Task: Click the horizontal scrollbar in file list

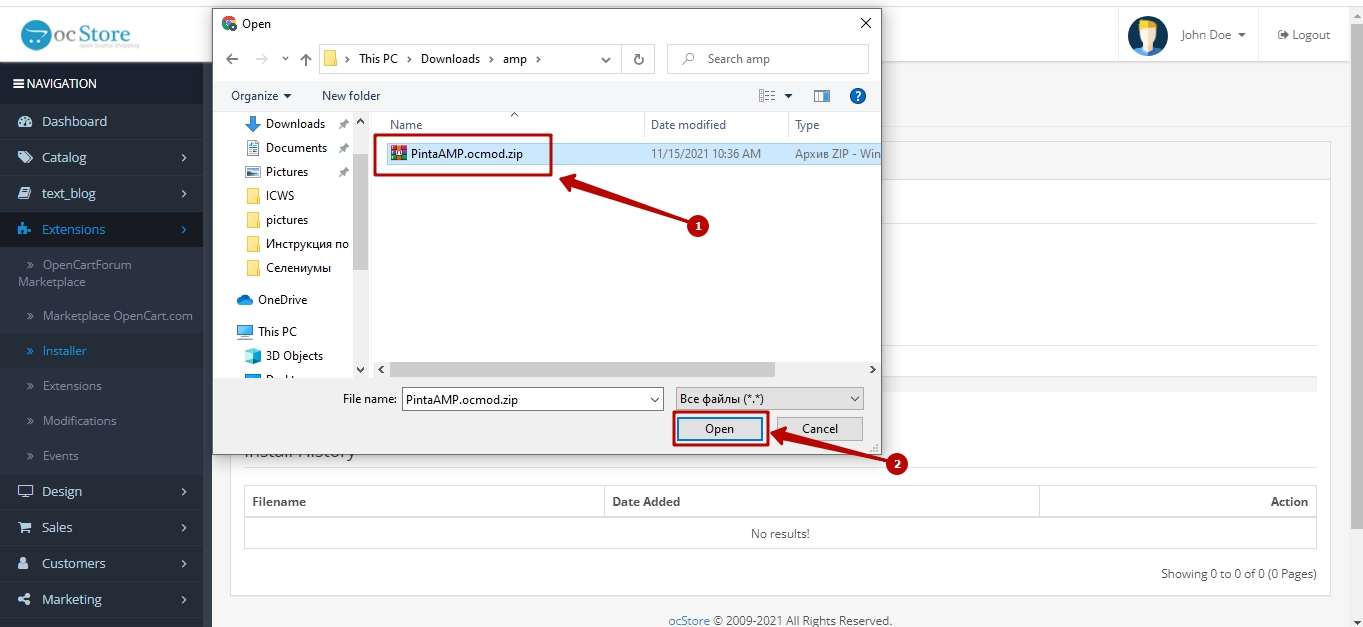Action: (582, 369)
